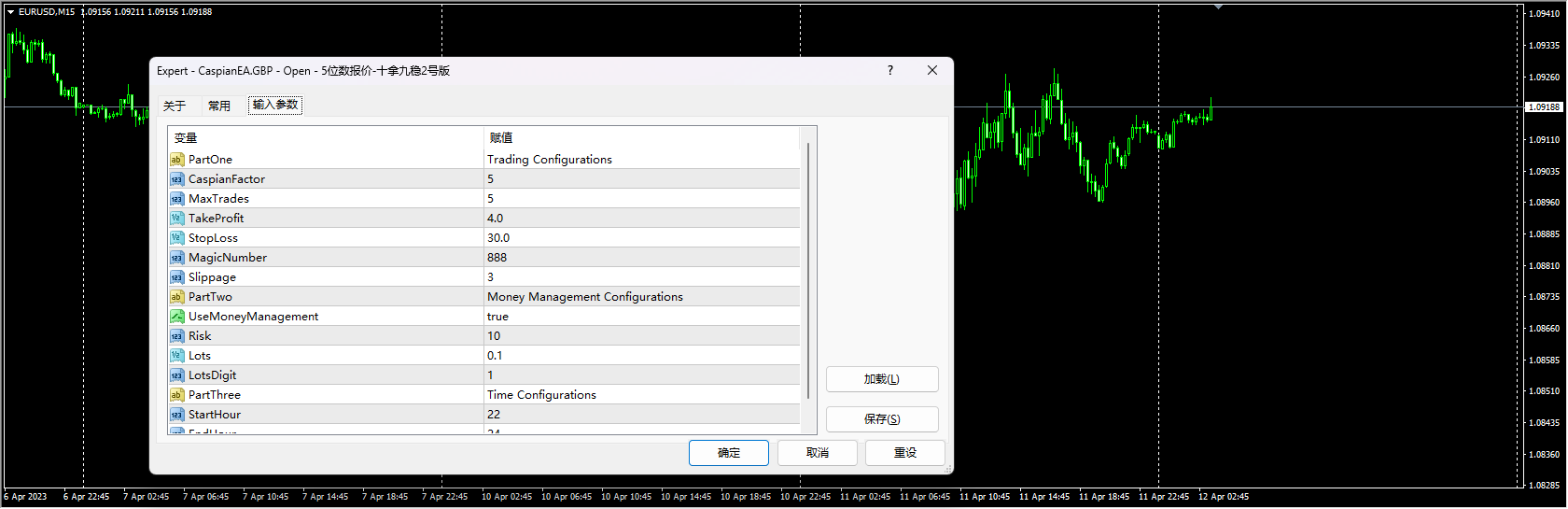
Task: Click the 保存(S) button
Action: click(881, 419)
